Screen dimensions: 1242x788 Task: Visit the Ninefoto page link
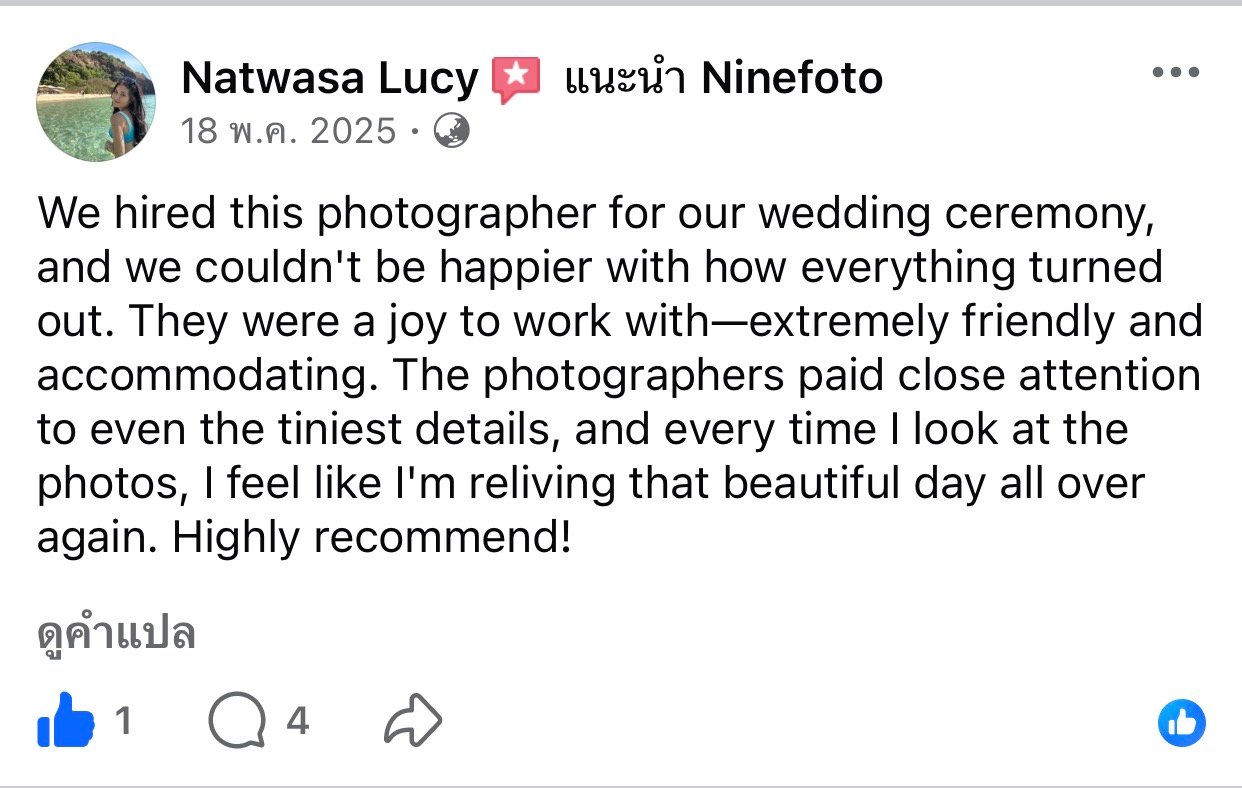click(792, 78)
